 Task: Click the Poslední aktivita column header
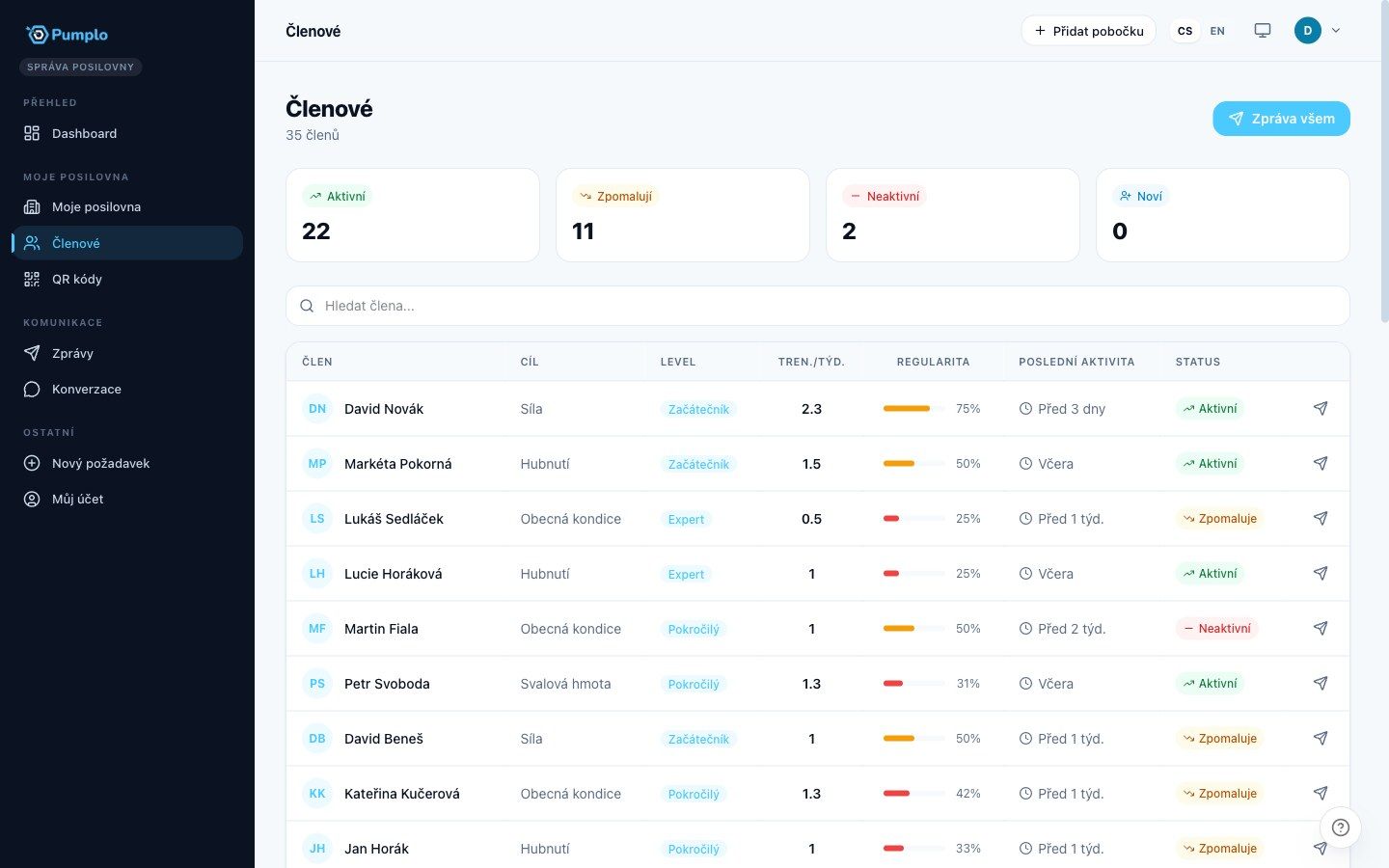click(x=1076, y=362)
